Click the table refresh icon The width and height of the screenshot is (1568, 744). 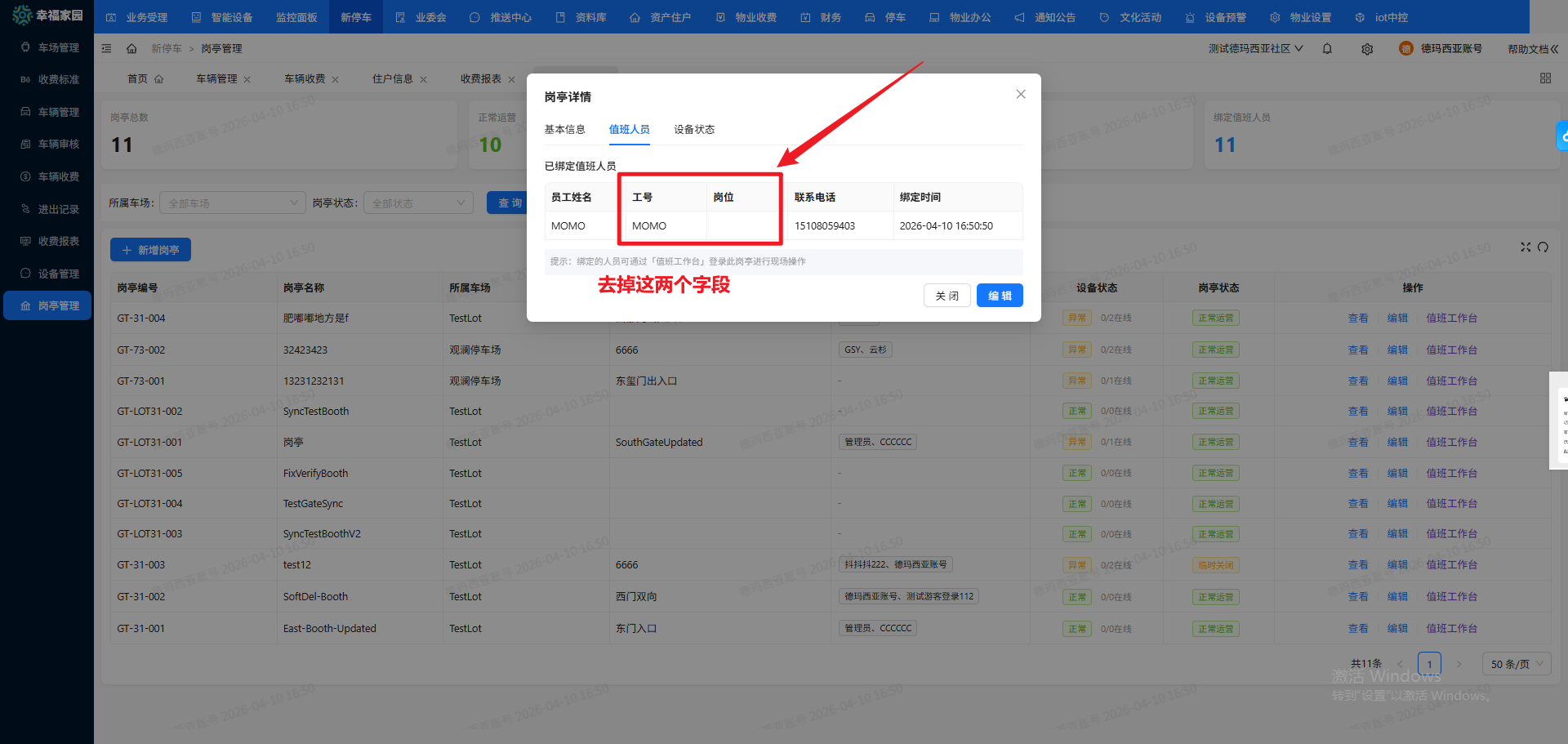pos(1543,247)
